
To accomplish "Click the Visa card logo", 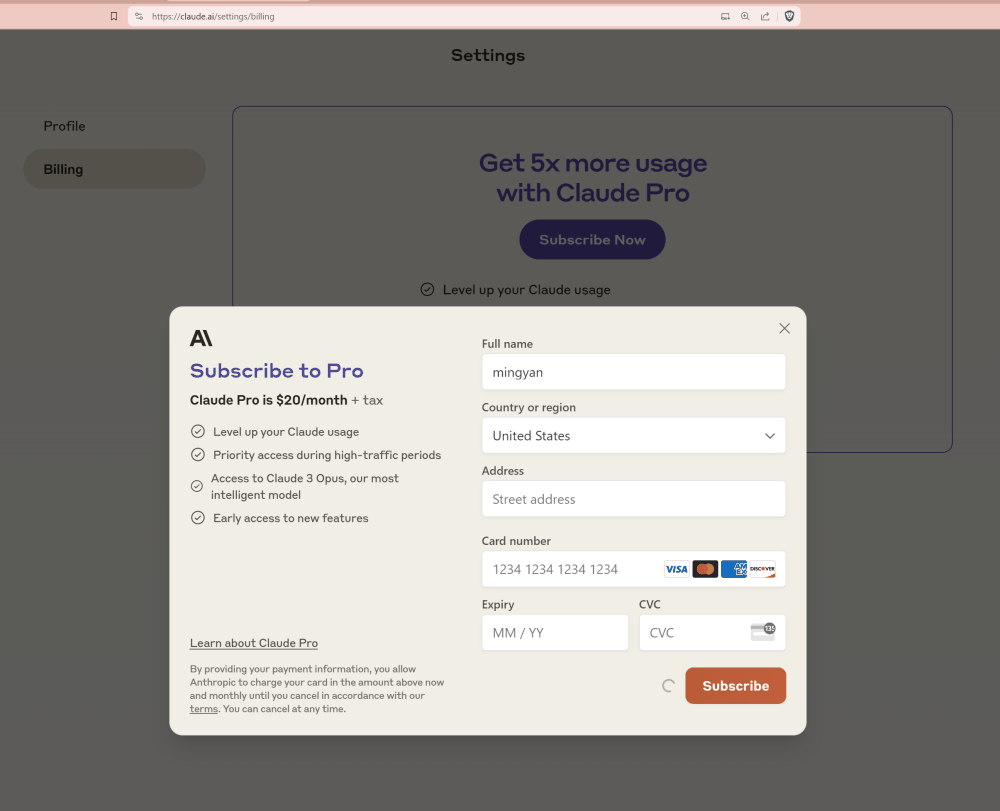I will click(677, 569).
